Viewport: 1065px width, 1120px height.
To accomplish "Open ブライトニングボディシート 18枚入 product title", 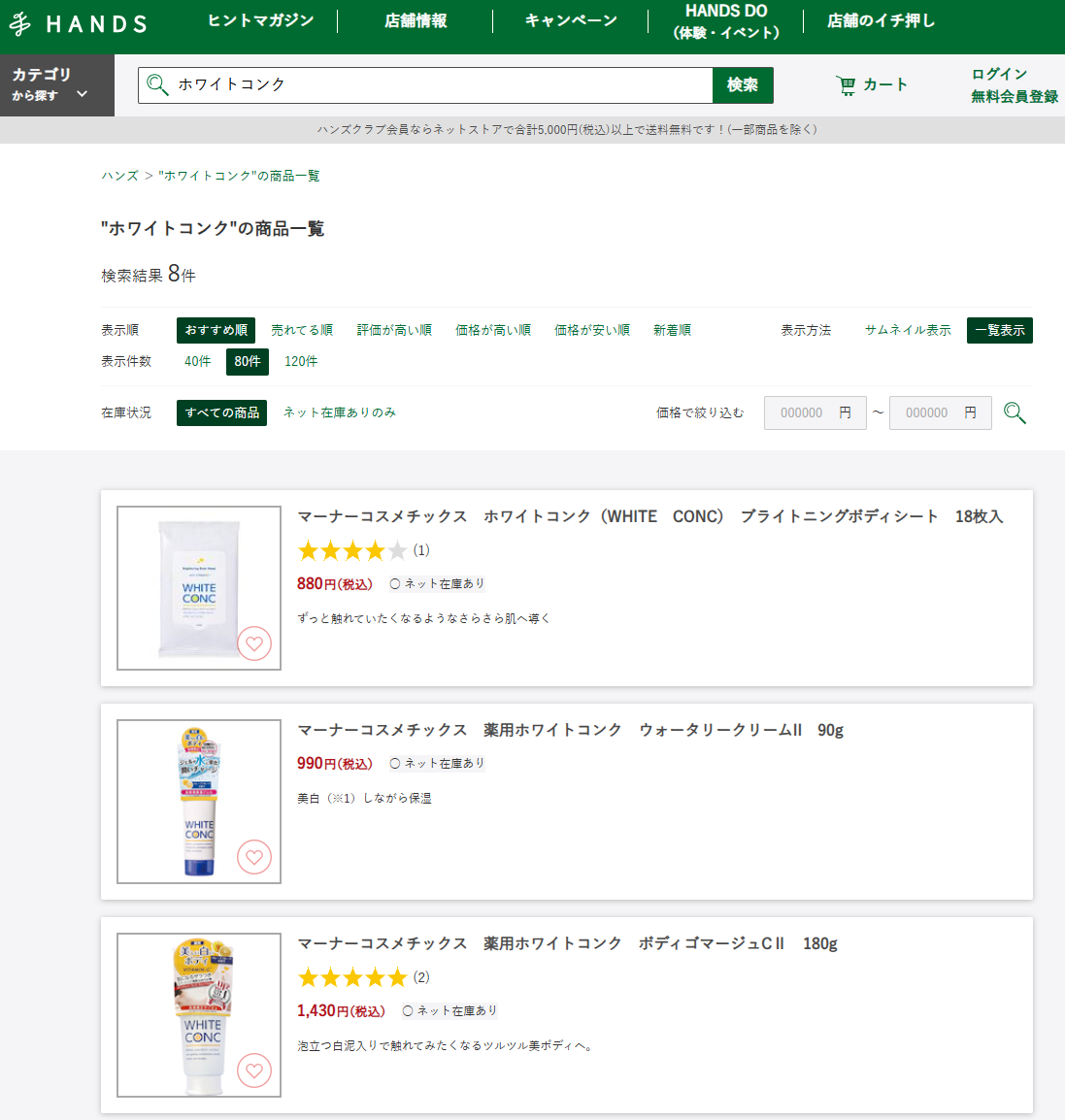I will pyautogui.click(x=650, y=516).
